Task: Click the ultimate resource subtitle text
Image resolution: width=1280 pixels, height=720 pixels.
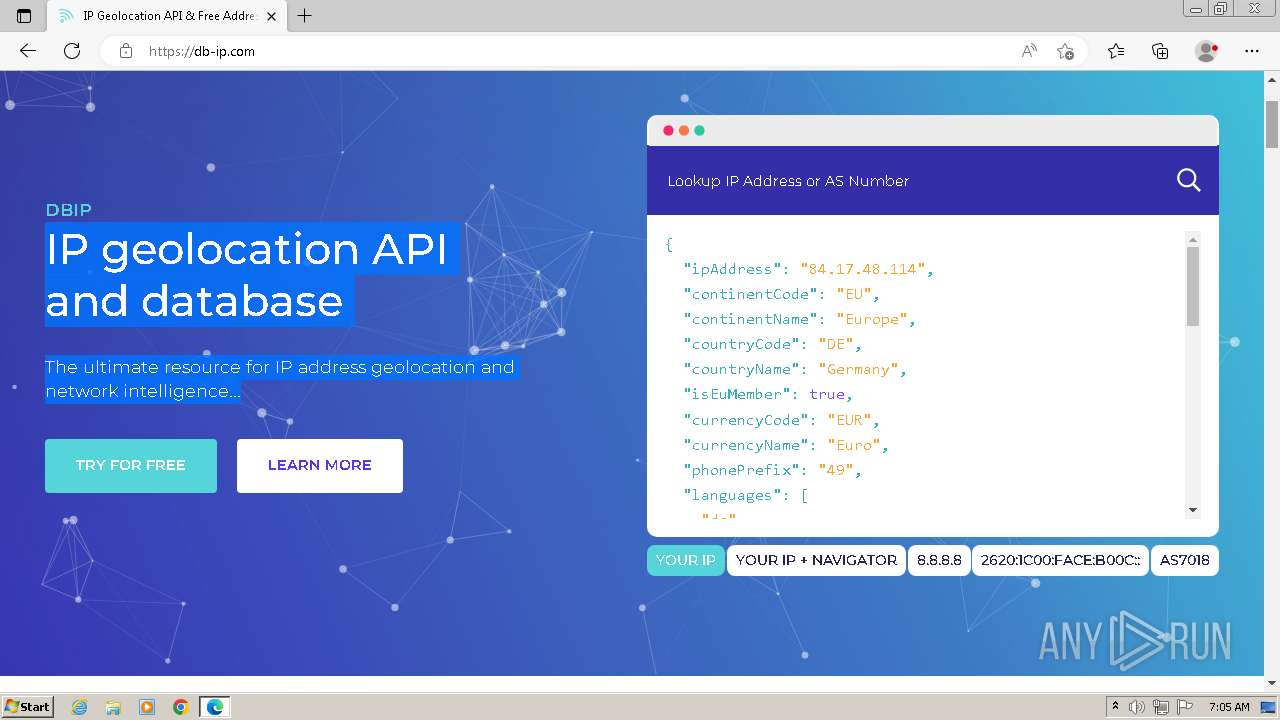Action: coord(280,379)
